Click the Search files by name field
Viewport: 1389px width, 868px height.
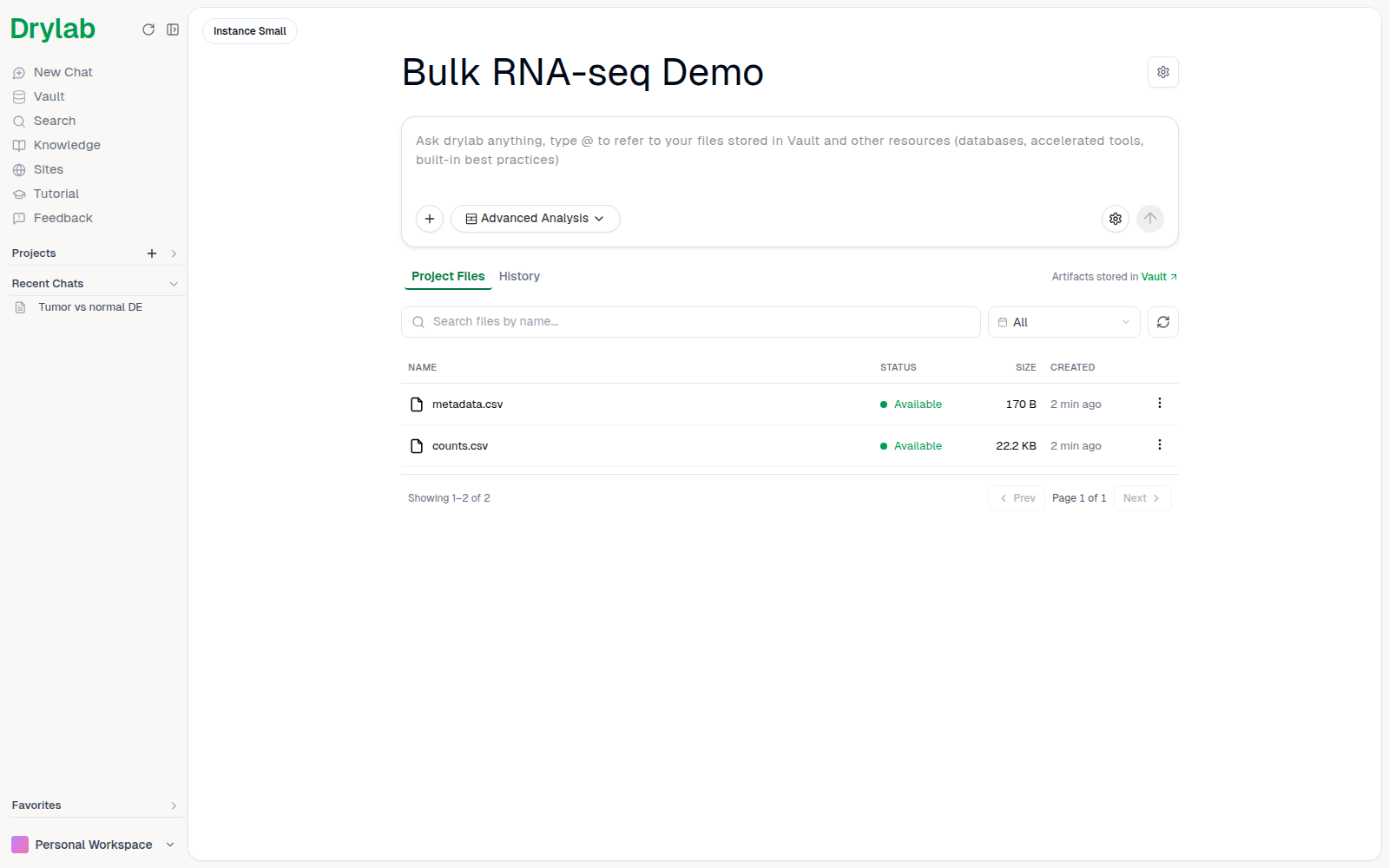tap(690, 322)
